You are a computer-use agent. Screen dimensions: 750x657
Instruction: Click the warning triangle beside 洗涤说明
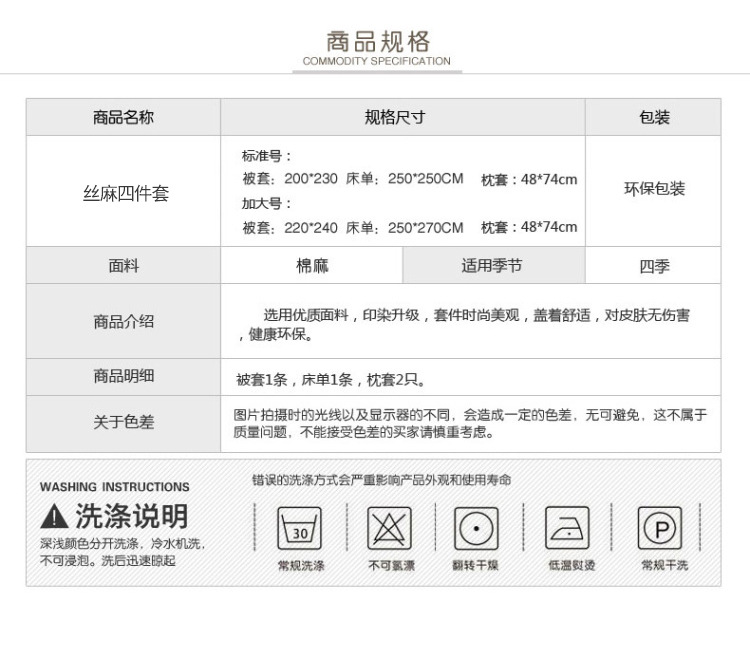54,517
